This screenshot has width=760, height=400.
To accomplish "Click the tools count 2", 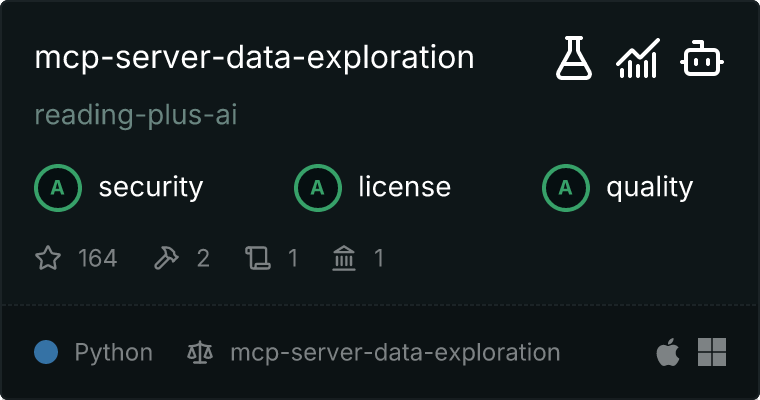I will [203, 258].
